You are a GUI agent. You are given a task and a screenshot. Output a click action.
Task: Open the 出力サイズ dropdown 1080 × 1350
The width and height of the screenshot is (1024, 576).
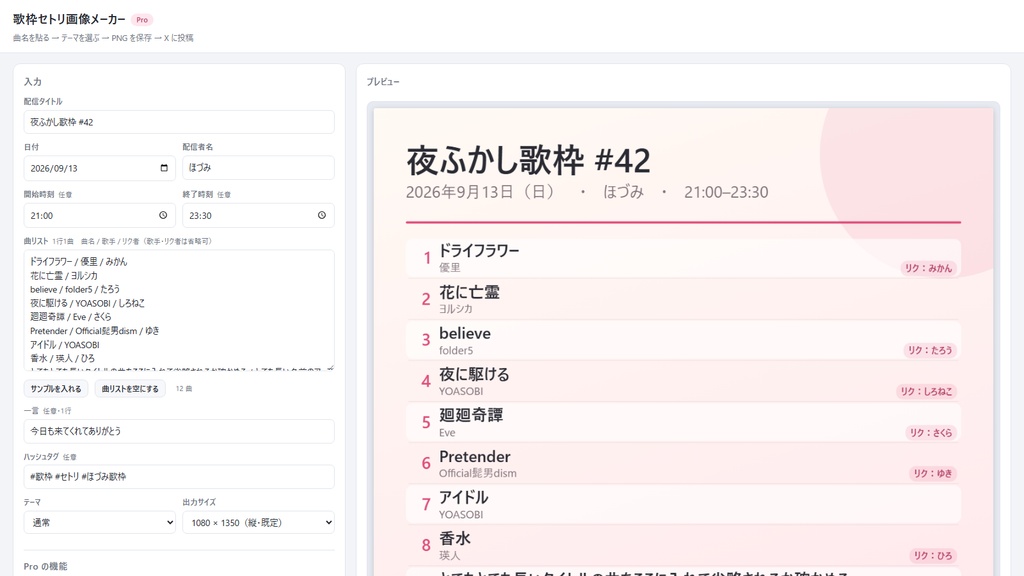pyautogui.click(x=259, y=522)
